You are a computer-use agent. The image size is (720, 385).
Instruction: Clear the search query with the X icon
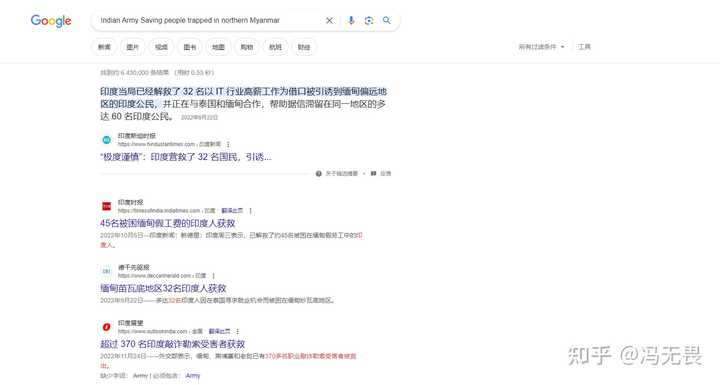point(329,21)
